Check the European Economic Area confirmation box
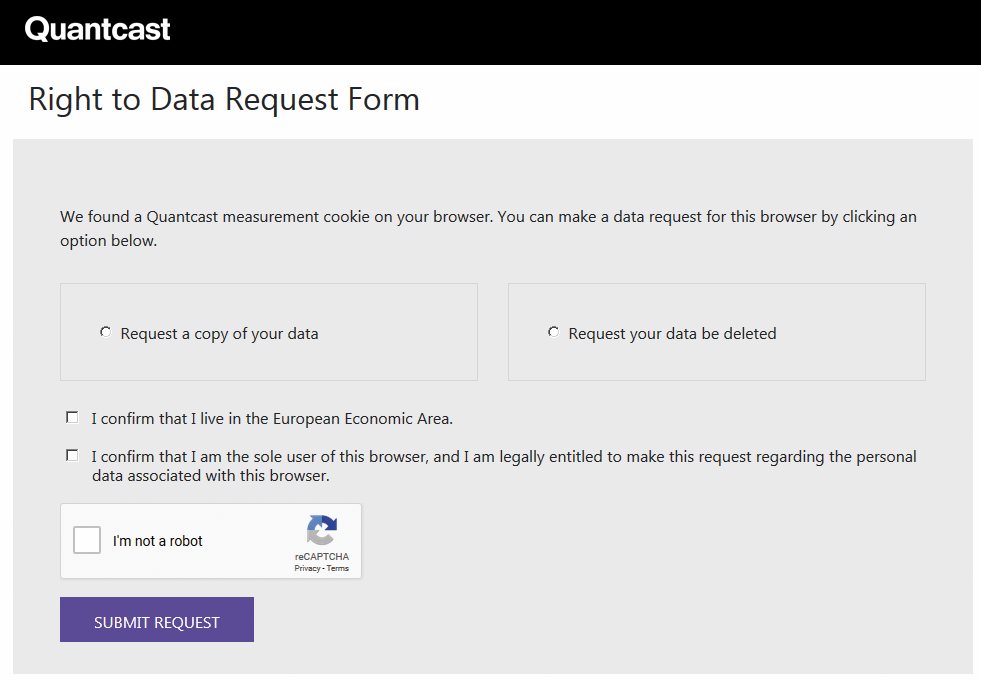 72,417
